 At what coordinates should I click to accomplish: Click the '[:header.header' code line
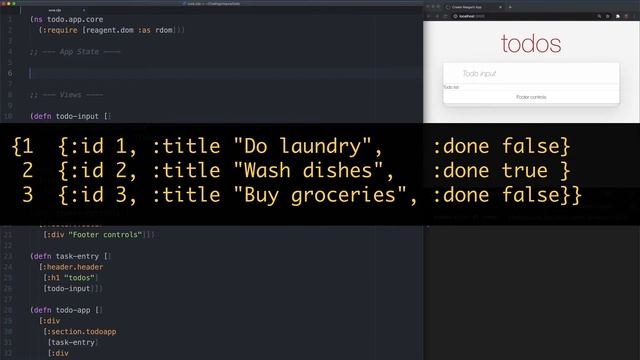coord(71,267)
